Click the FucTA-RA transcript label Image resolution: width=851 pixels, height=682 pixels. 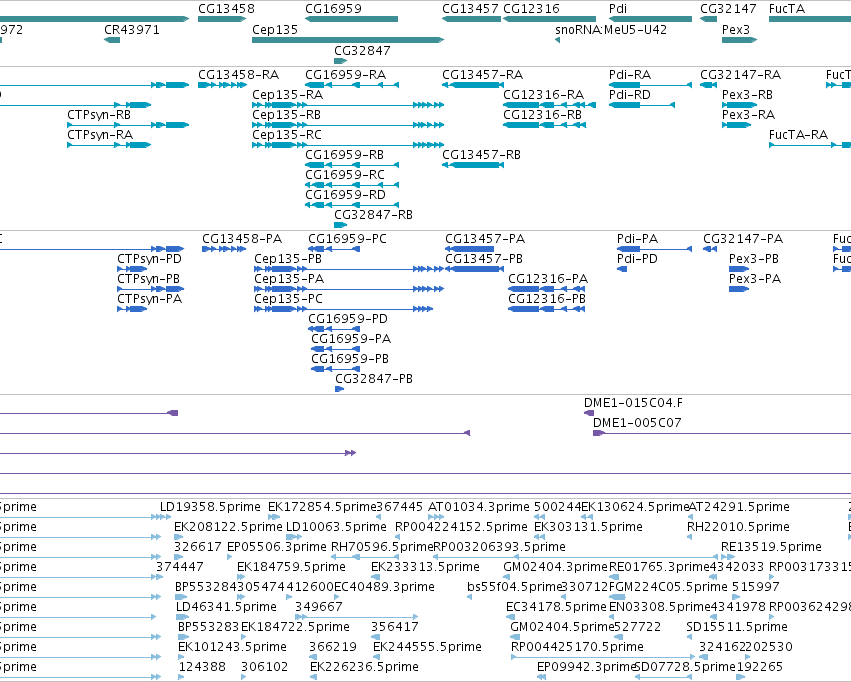coord(798,135)
